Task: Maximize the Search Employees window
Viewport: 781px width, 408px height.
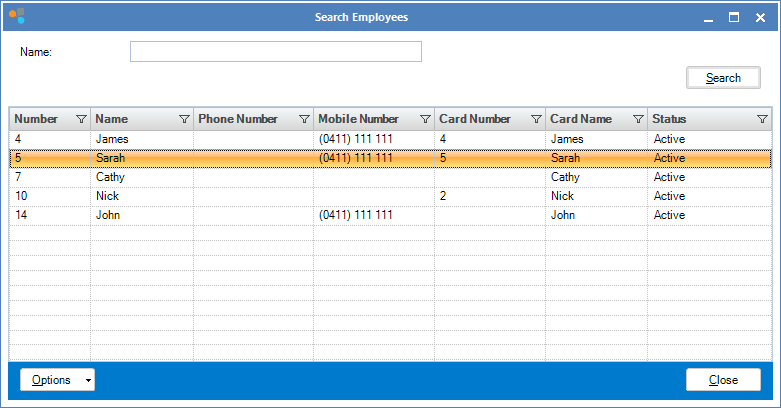Action: (733, 17)
